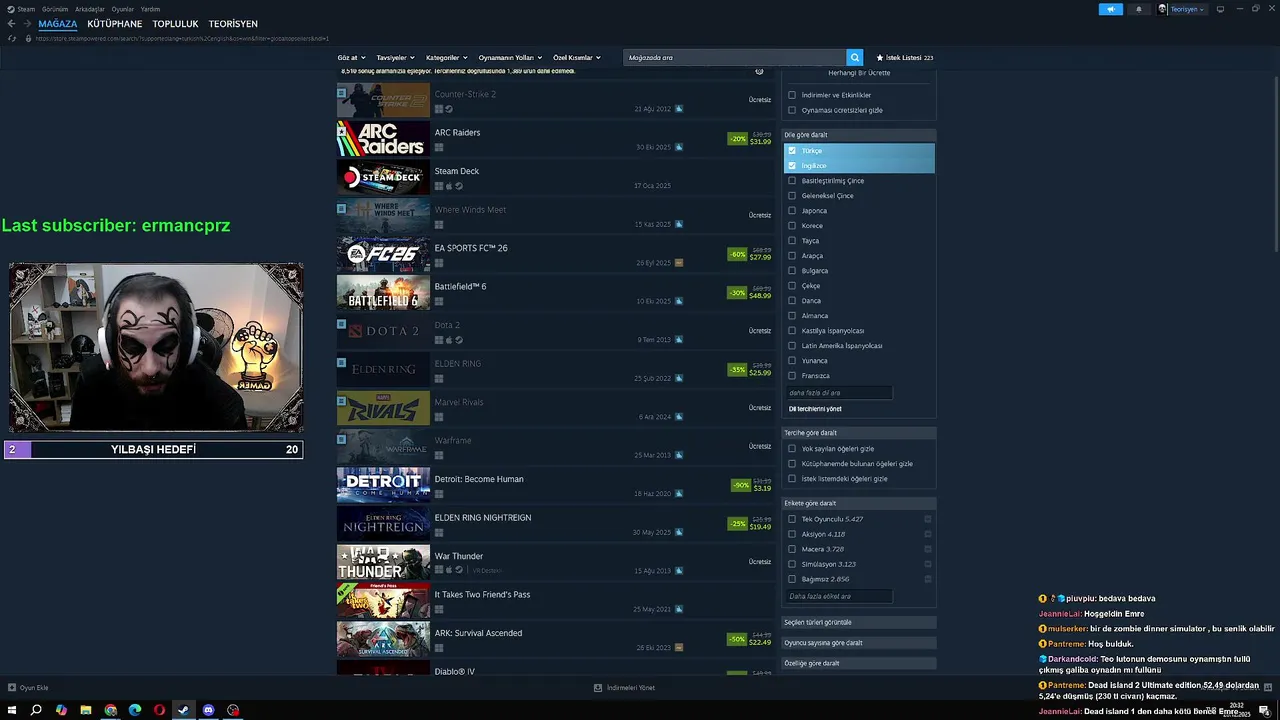Image resolution: width=1280 pixels, height=720 pixels.
Task: Open the ELDEN RING NIGHTREIGN result
Action: pyautogui.click(x=555, y=524)
